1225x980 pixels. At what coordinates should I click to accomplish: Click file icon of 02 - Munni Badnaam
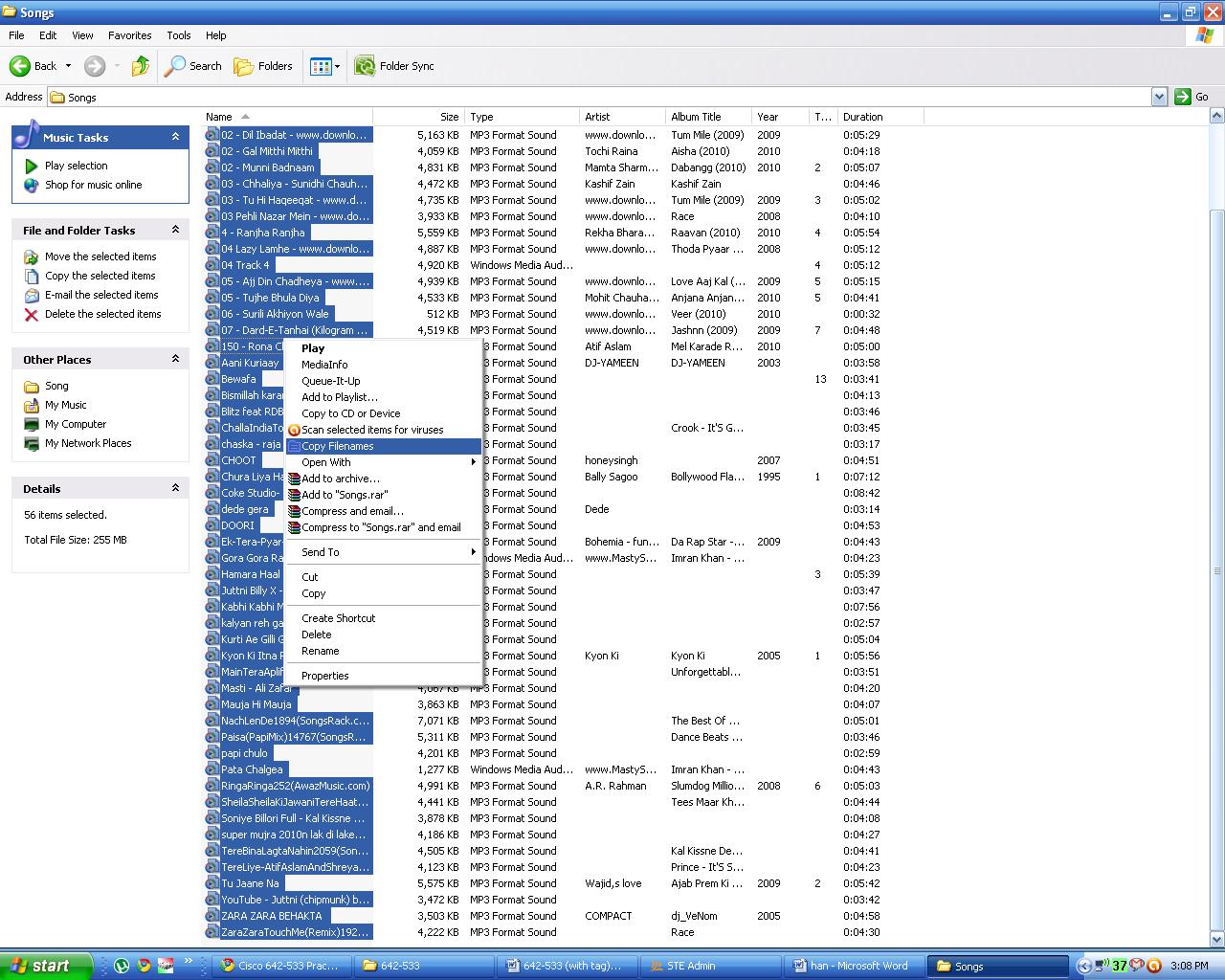click(x=212, y=167)
